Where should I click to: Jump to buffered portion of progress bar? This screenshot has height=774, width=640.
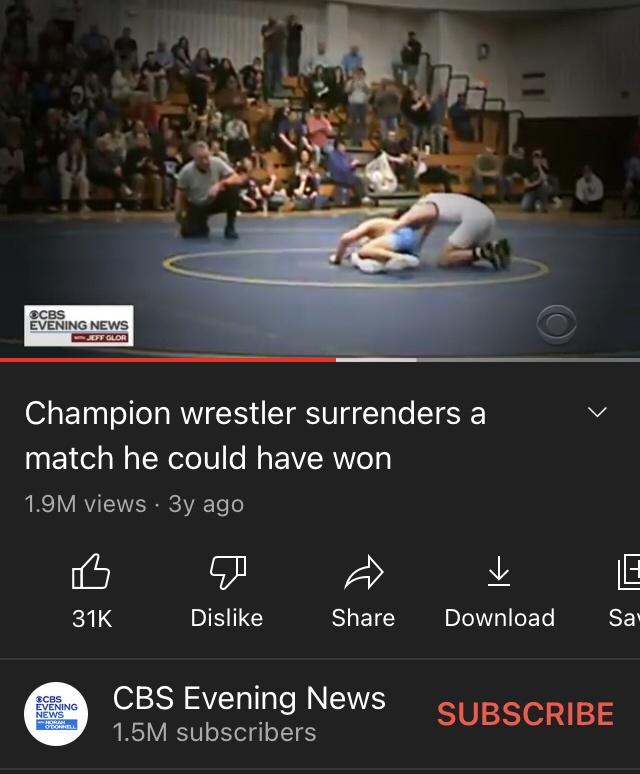point(376,360)
